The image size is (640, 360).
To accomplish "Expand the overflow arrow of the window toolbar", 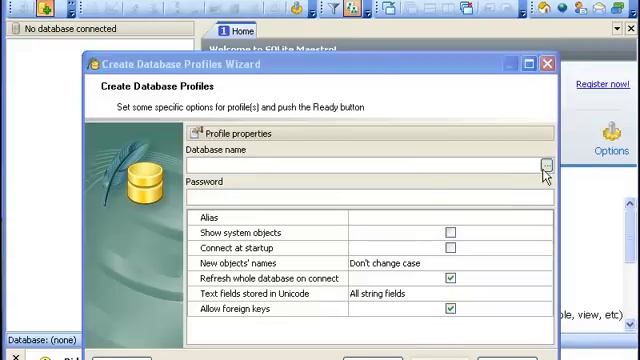I will [x=522, y=9].
